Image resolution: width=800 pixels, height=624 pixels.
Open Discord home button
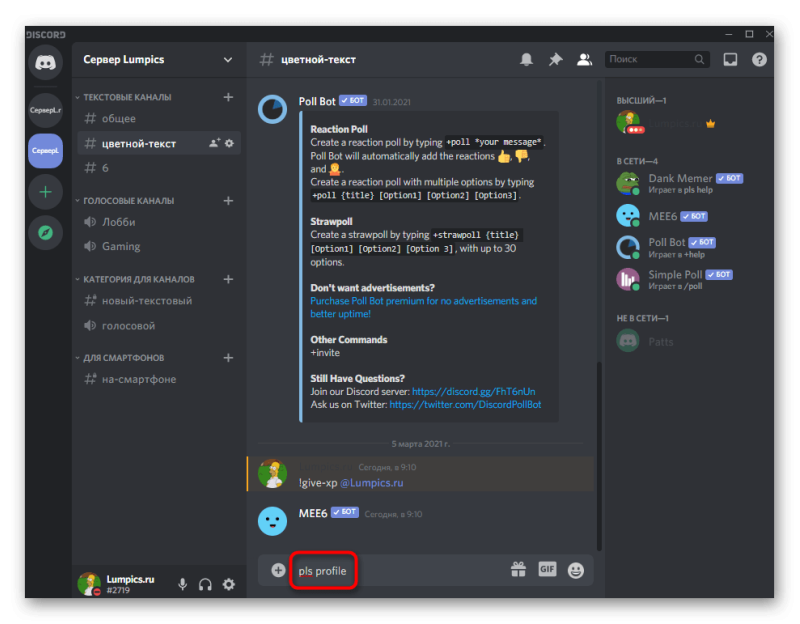[45, 62]
